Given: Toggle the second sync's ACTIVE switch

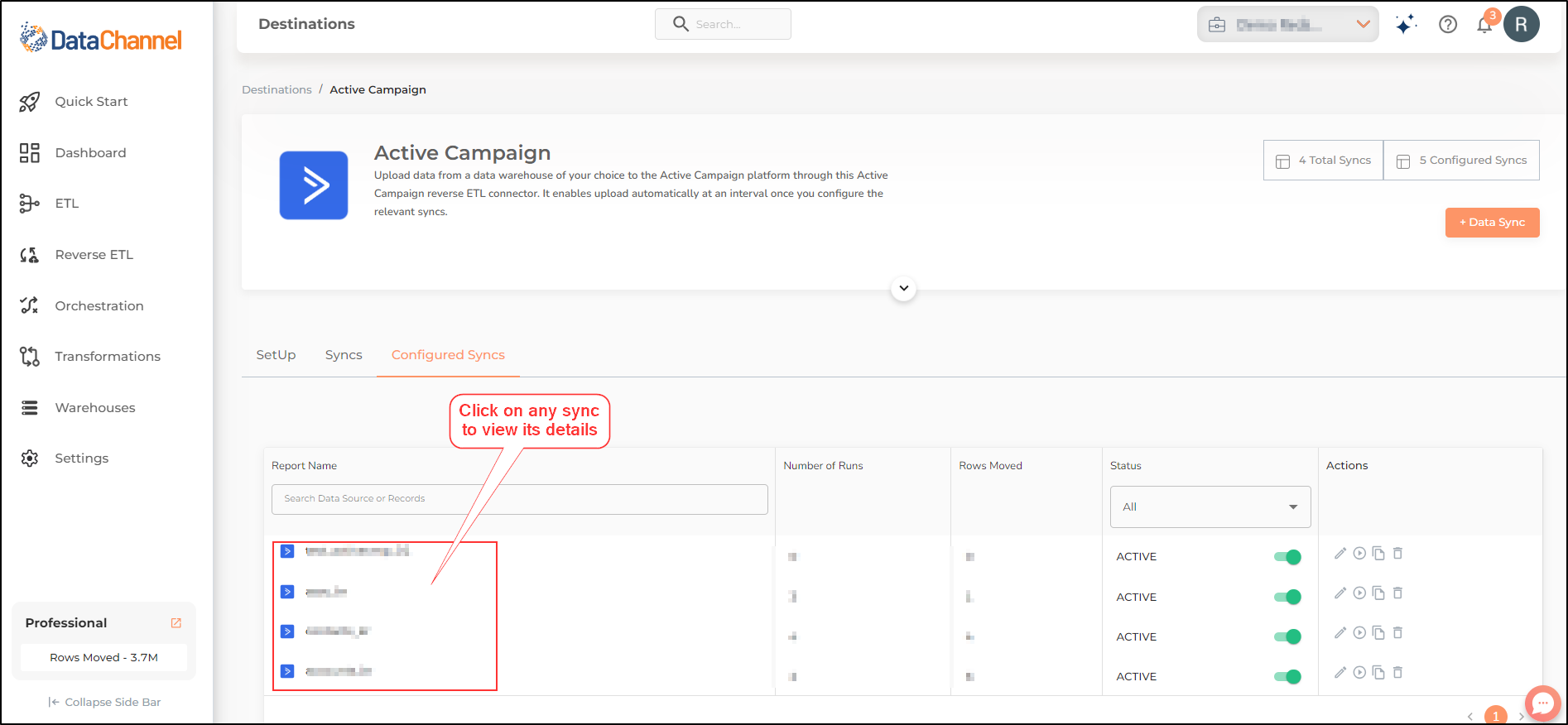Looking at the screenshot, I should point(1287,597).
